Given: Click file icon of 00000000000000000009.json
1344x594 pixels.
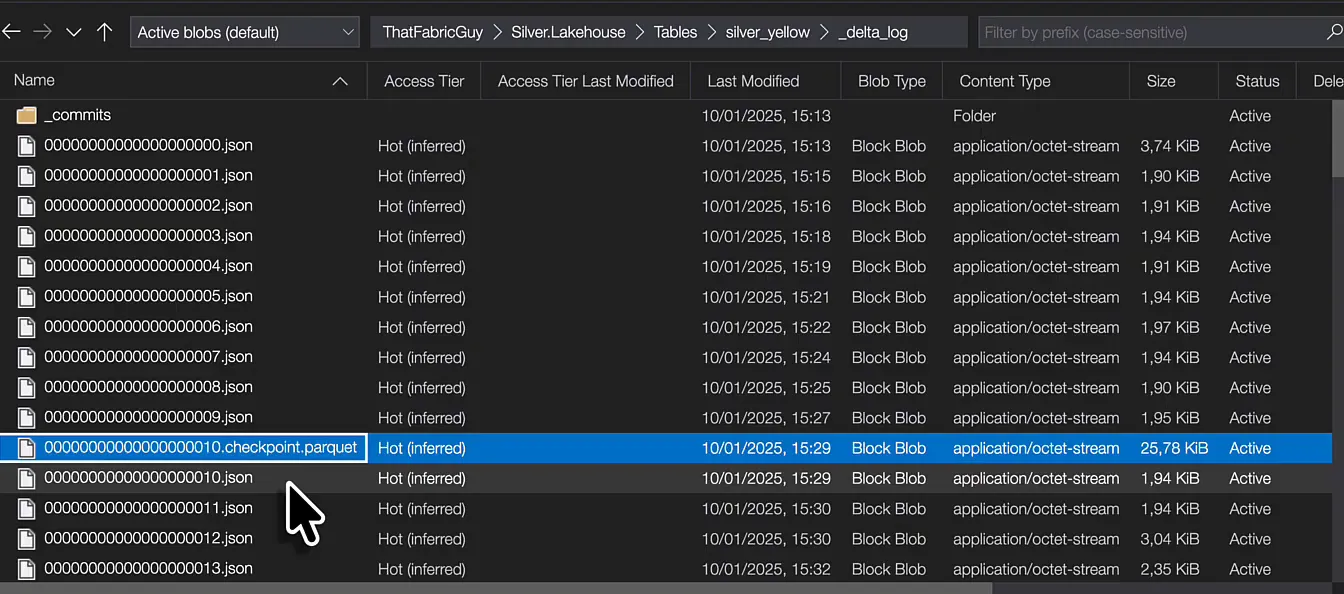Looking at the screenshot, I should tap(26, 418).
